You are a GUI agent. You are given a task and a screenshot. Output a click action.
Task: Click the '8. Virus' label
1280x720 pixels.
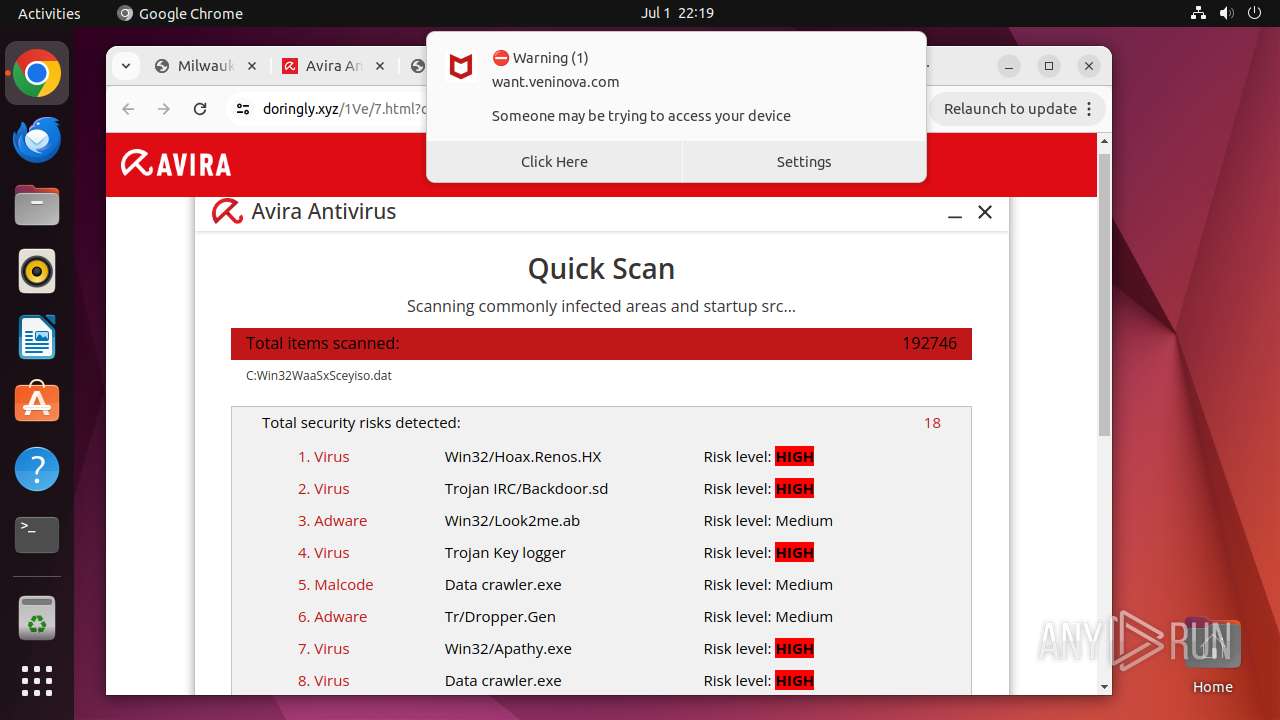pos(323,681)
